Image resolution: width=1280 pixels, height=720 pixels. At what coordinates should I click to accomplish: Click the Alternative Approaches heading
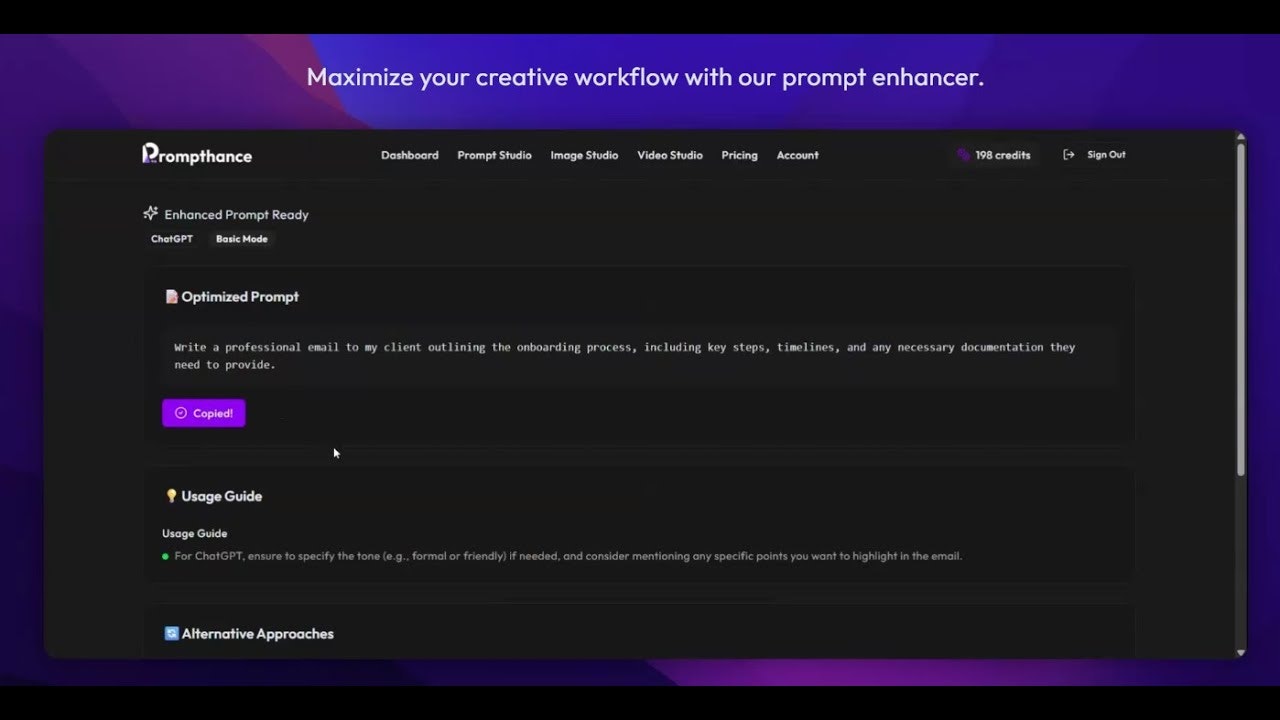point(258,633)
